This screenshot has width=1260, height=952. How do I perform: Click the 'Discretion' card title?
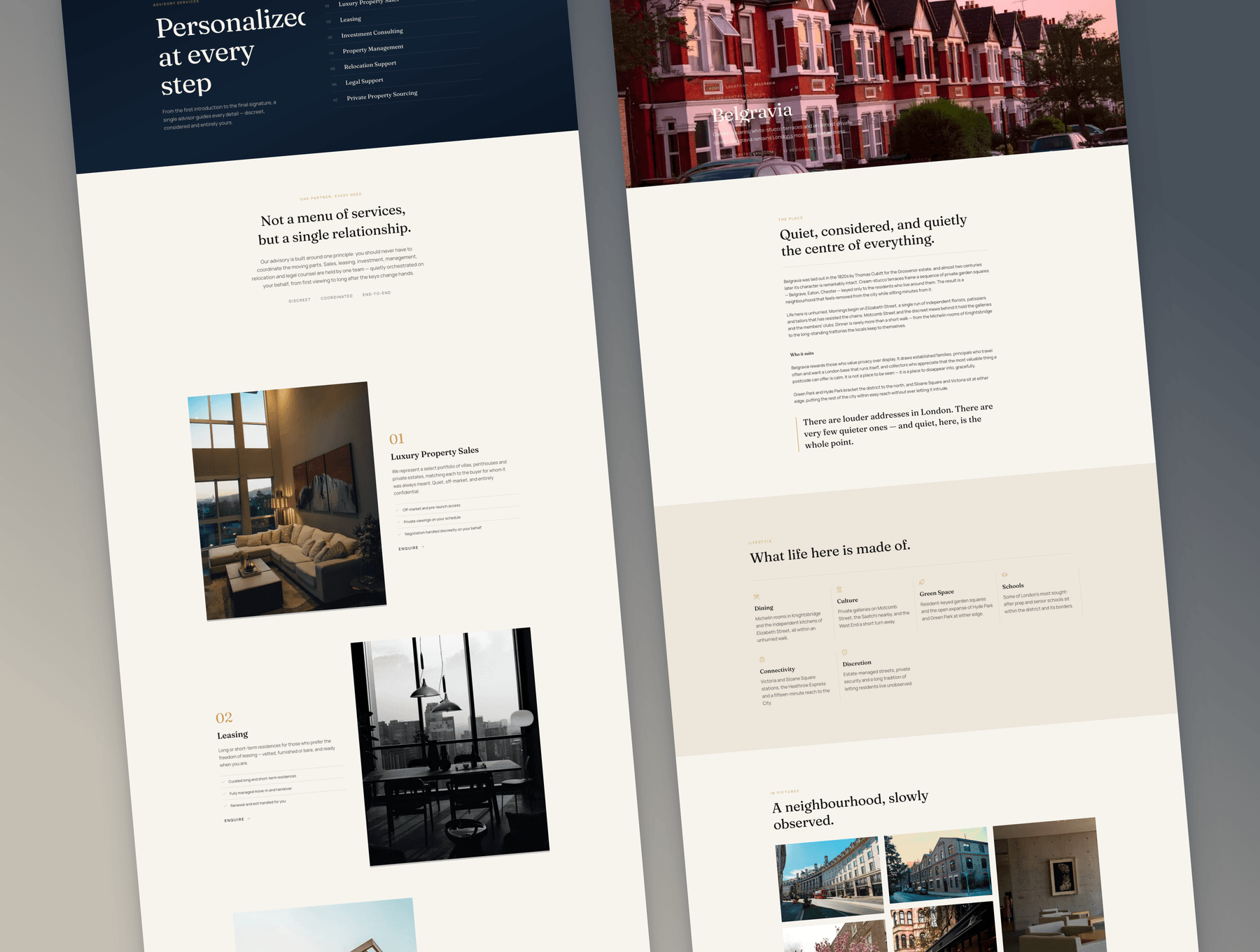[857, 663]
